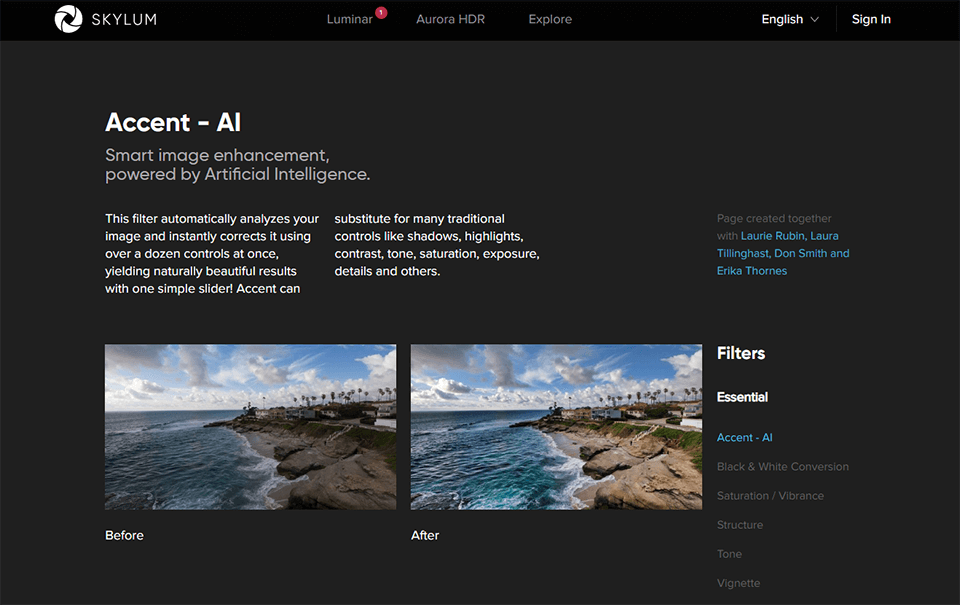The height and width of the screenshot is (605, 960).
Task: Click the Sign In button
Action: pyautogui.click(x=870, y=19)
